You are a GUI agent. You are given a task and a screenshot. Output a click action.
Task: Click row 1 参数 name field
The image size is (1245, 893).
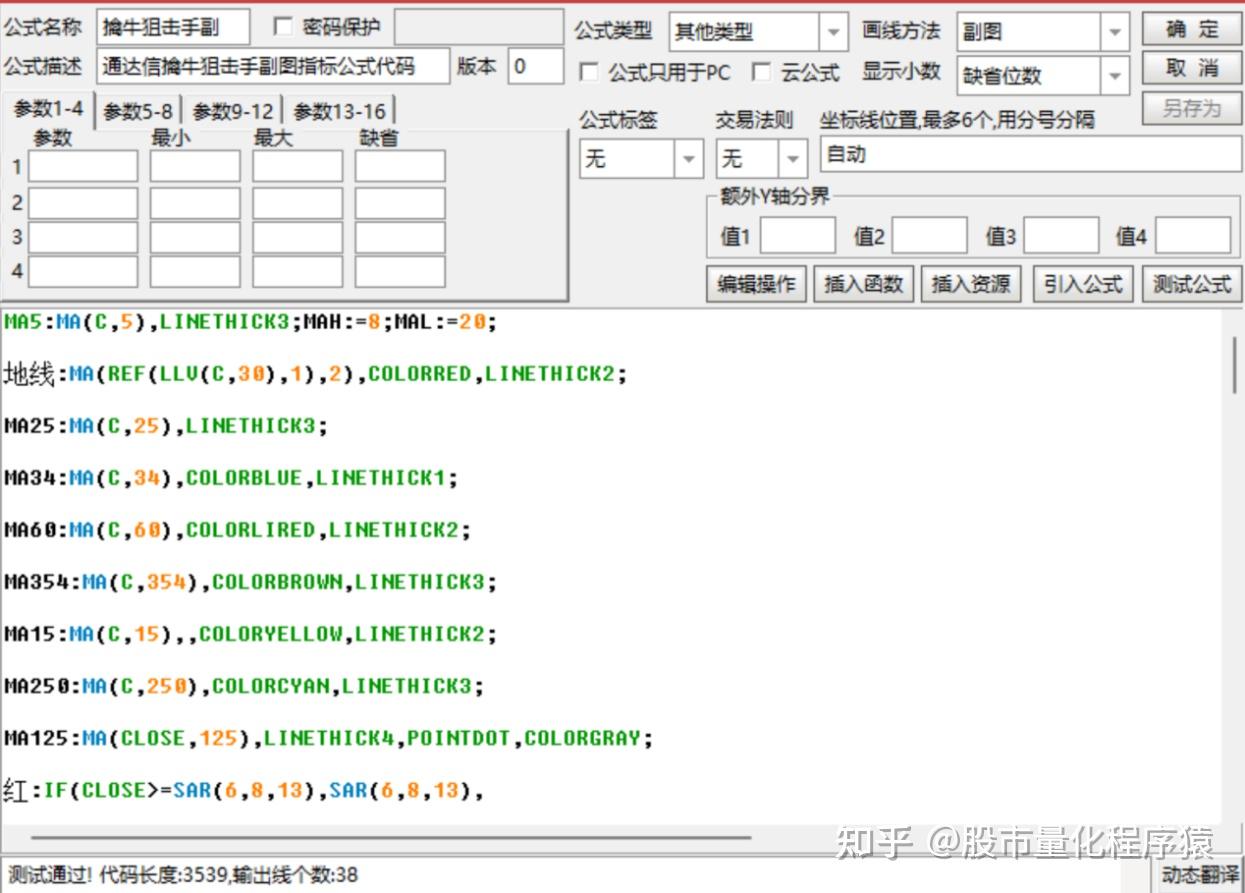(x=83, y=166)
